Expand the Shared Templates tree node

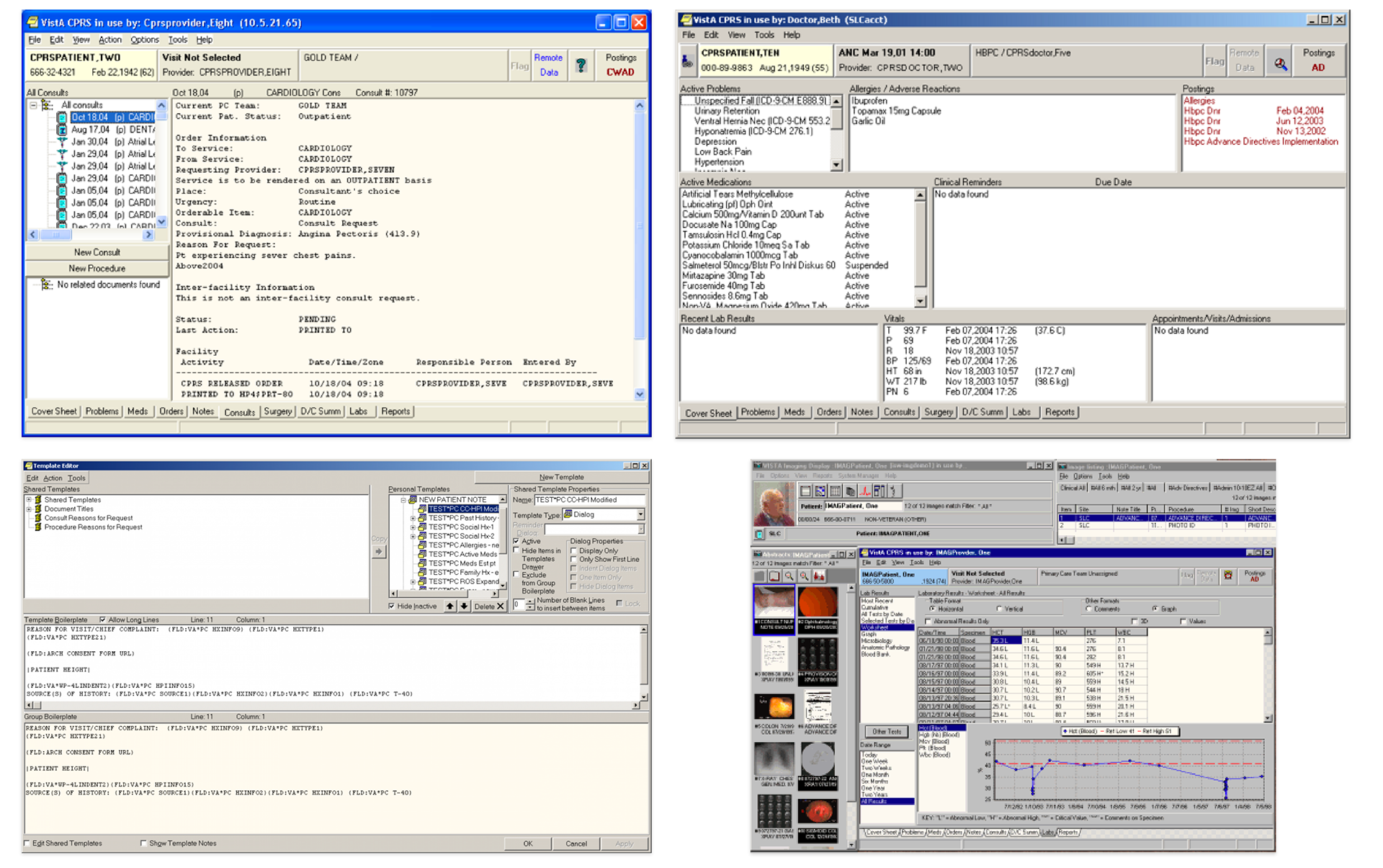[x=29, y=500]
